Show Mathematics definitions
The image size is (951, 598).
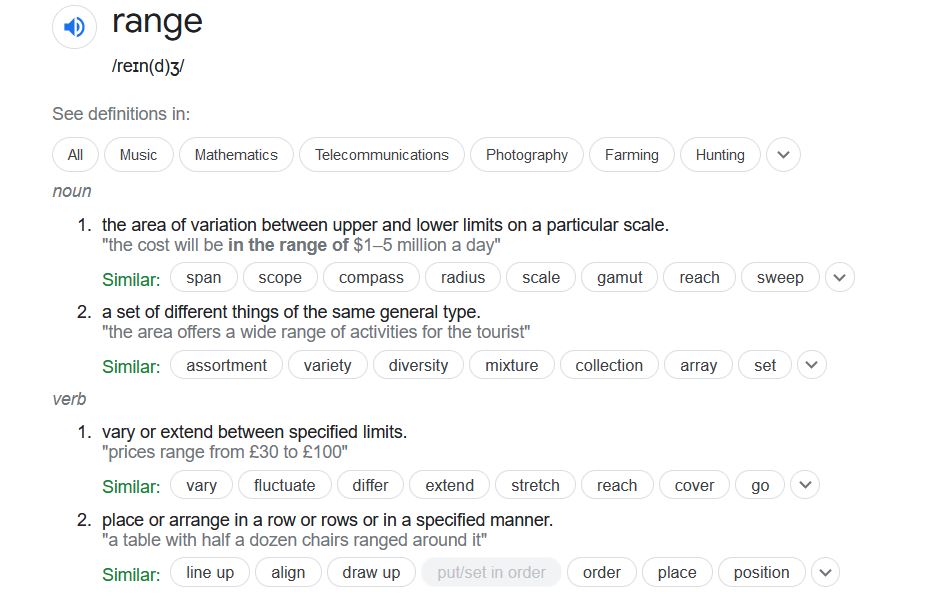(x=236, y=155)
